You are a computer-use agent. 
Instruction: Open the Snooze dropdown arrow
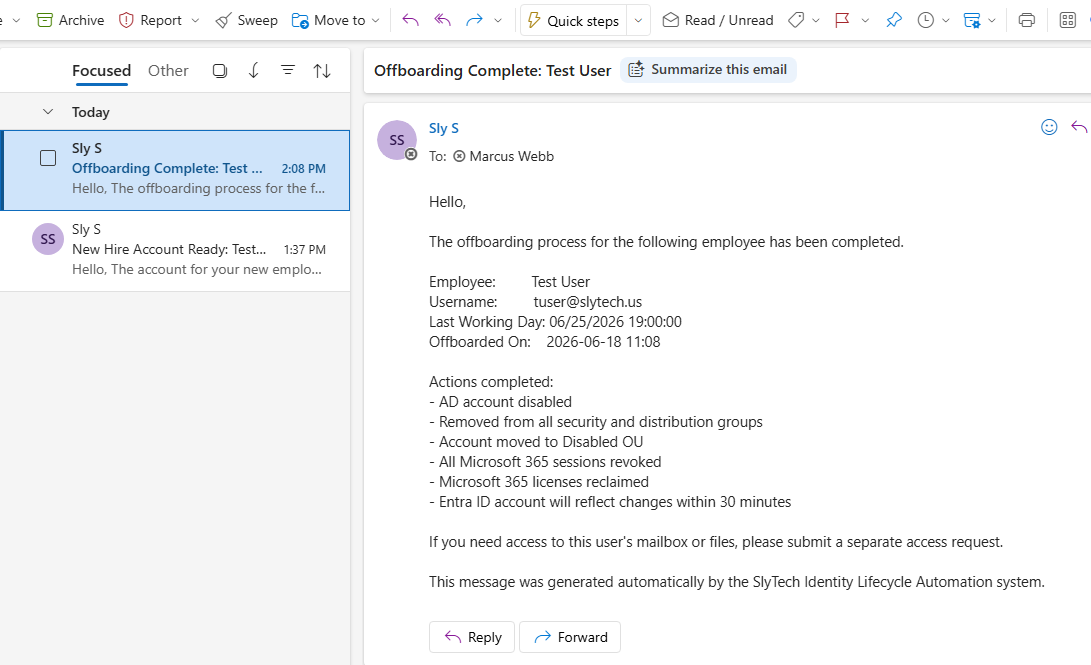coord(946,20)
